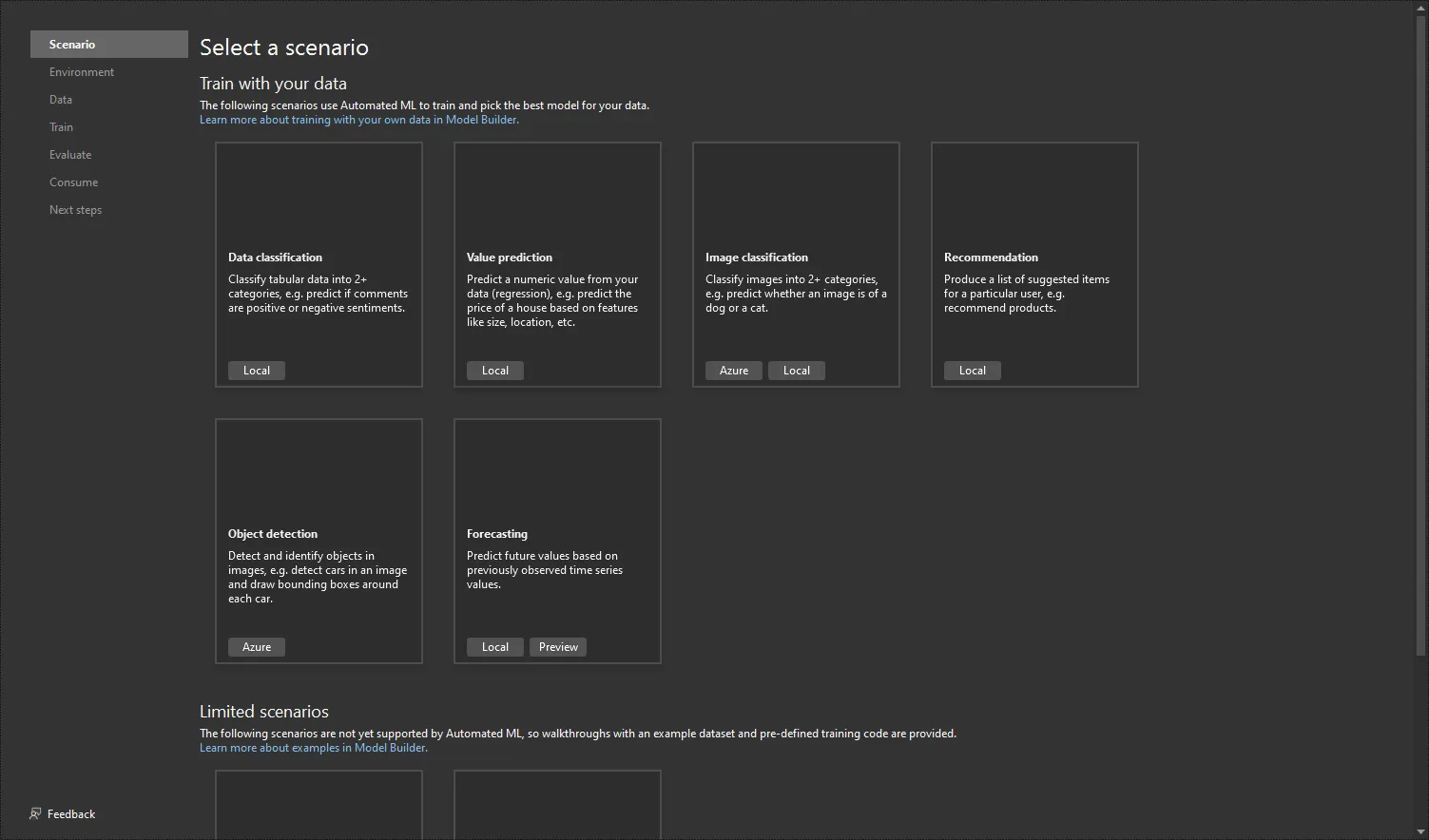Switch to the Train step
Screen dimensions: 1429x840
click(61, 127)
